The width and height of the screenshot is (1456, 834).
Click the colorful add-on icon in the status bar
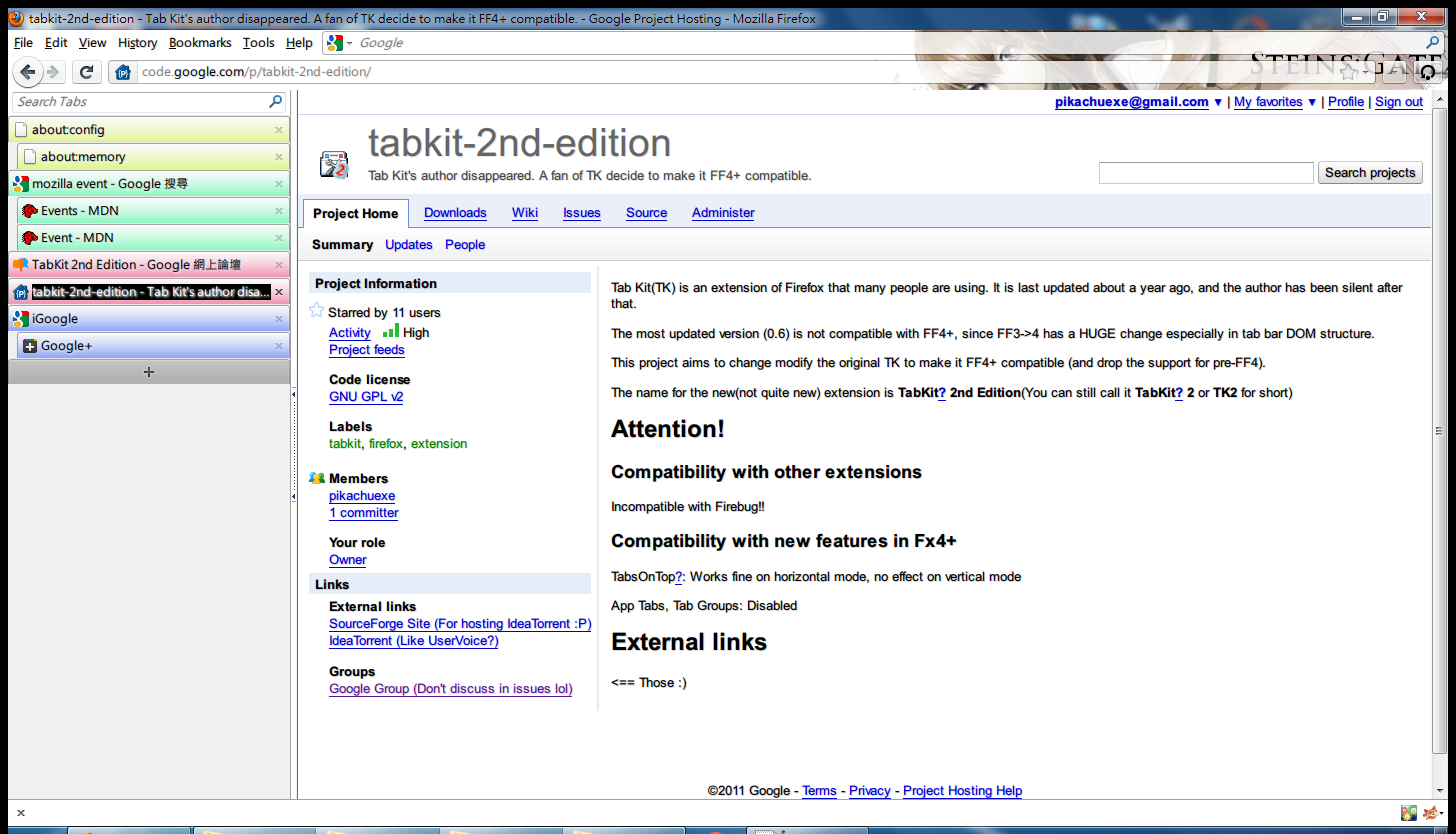(1409, 813)
